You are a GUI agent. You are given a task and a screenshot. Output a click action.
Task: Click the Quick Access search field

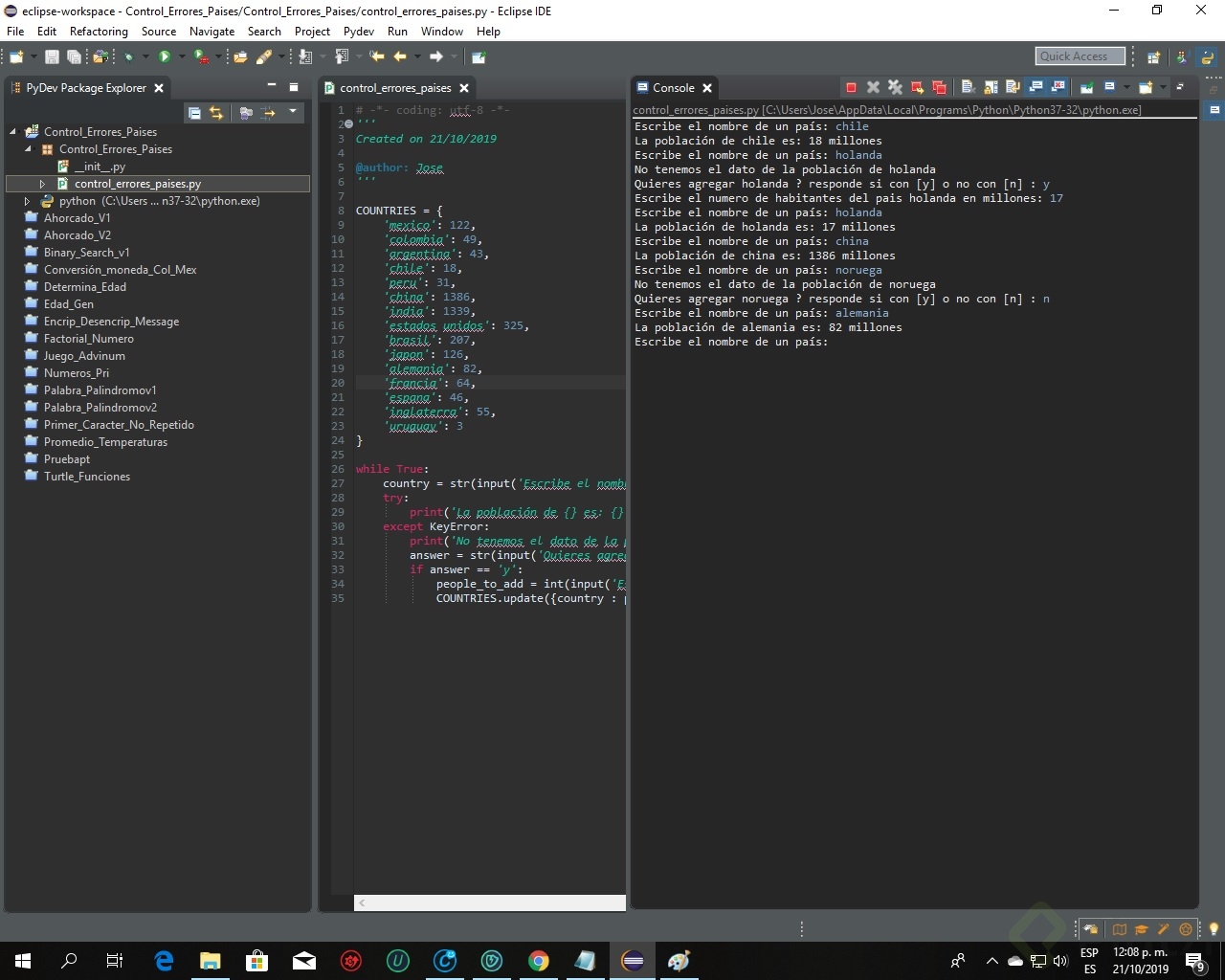point(1080,56)
